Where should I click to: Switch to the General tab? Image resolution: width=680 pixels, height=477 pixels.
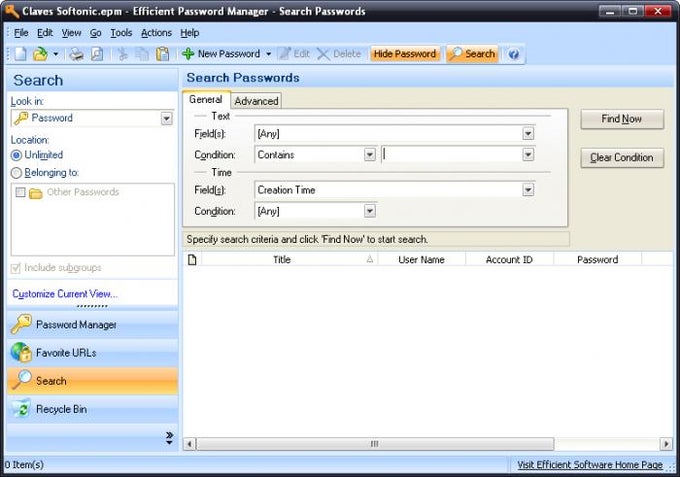click(206, 100)
